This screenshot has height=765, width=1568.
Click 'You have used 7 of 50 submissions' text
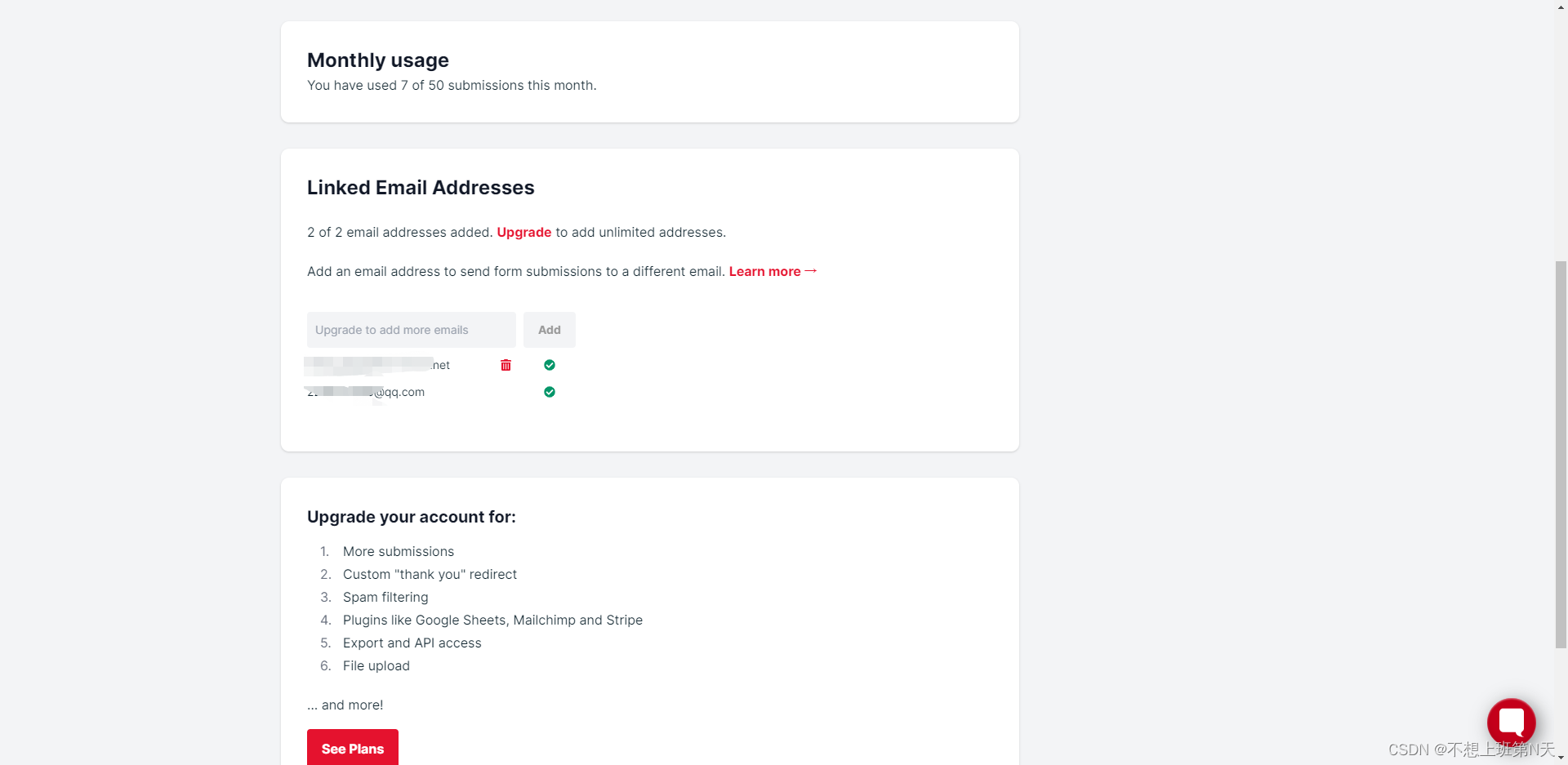tap(452, 86)
